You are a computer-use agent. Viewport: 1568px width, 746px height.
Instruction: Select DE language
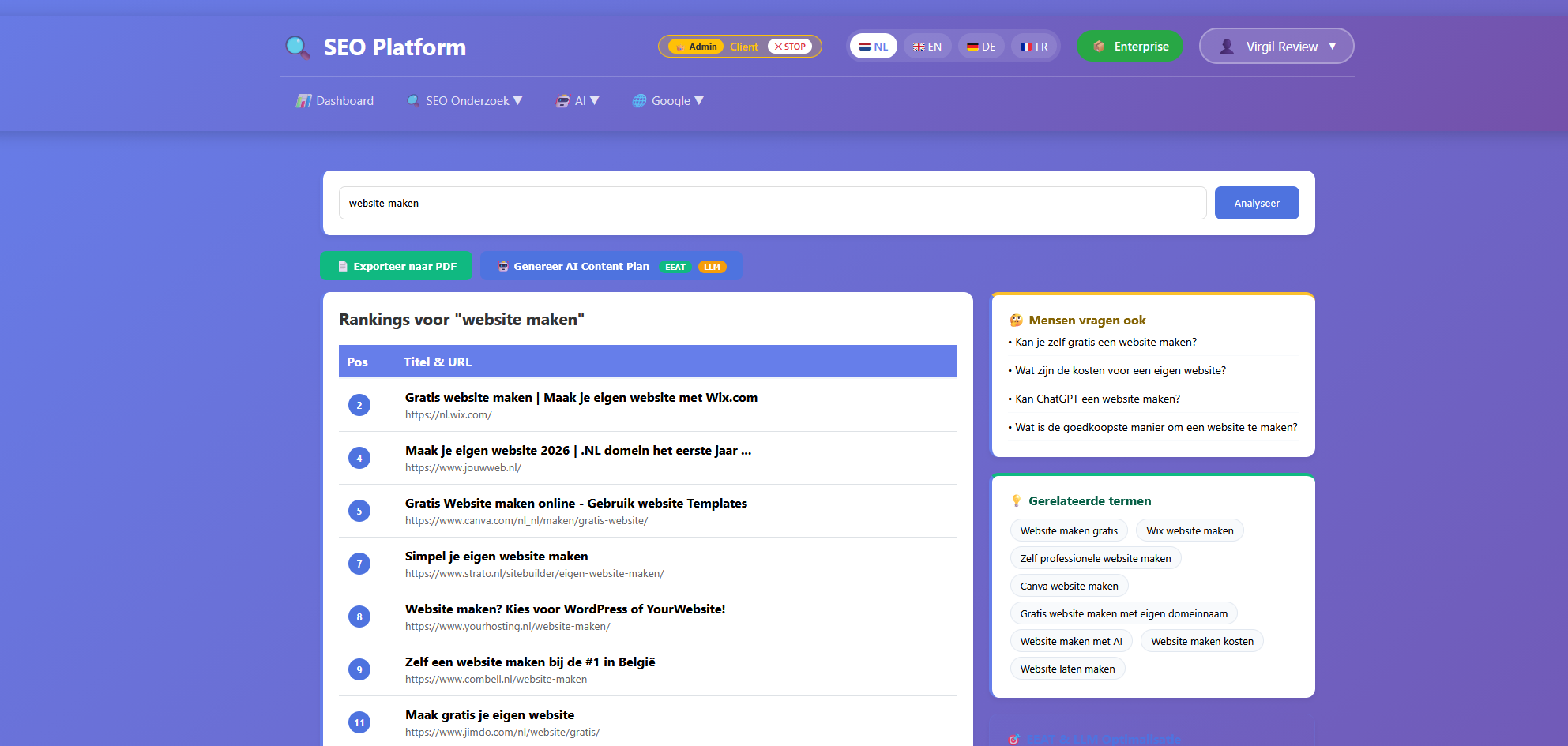pos(981,47)
